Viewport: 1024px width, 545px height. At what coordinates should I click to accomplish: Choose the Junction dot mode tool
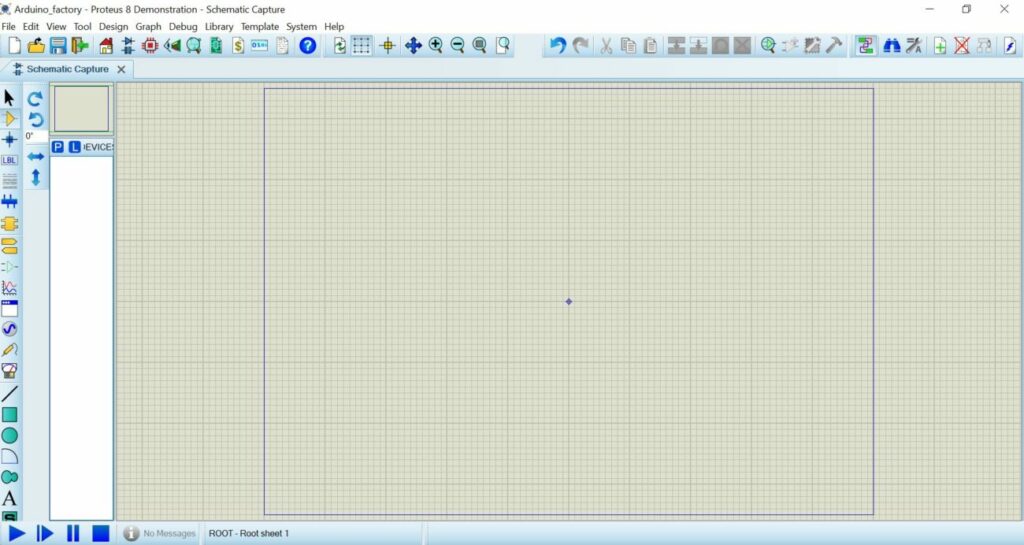(x=10, y=139)
